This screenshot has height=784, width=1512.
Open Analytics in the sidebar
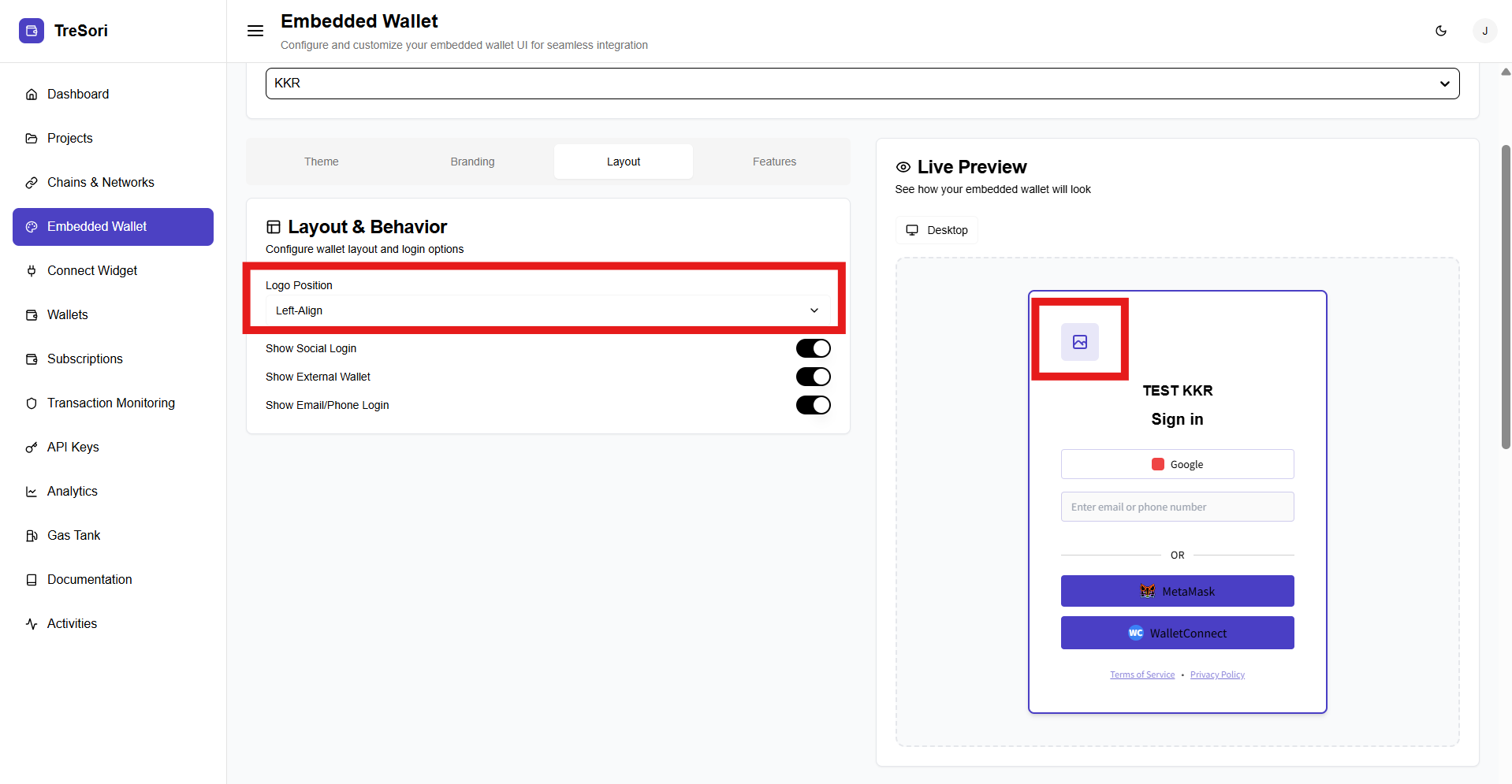(x=72, y=491)
